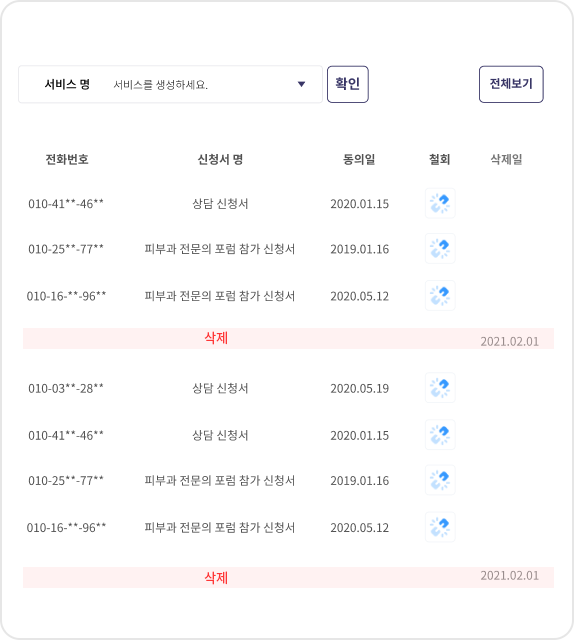574x640 pixels.
Task: Open the 서비스 명 dropdown arrow
Action: 301,84
